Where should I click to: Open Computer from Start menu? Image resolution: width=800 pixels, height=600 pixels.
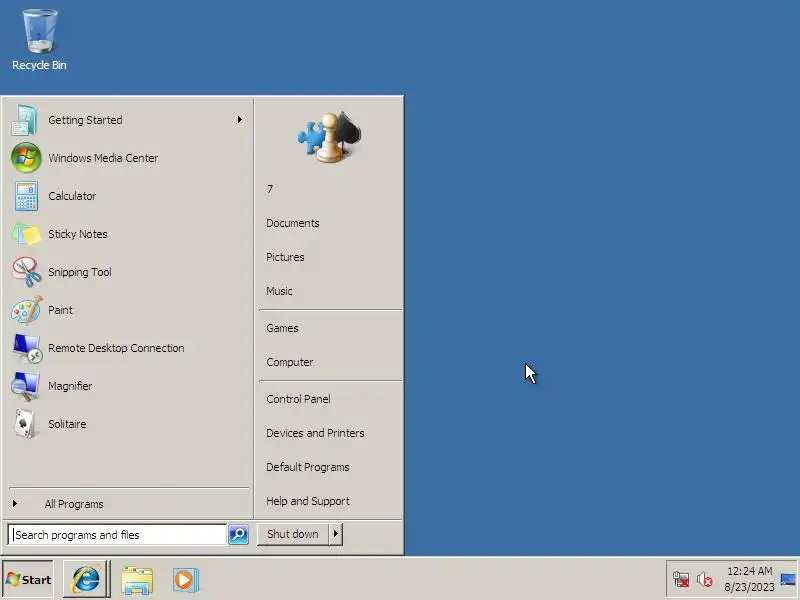(x=289, y=362)
